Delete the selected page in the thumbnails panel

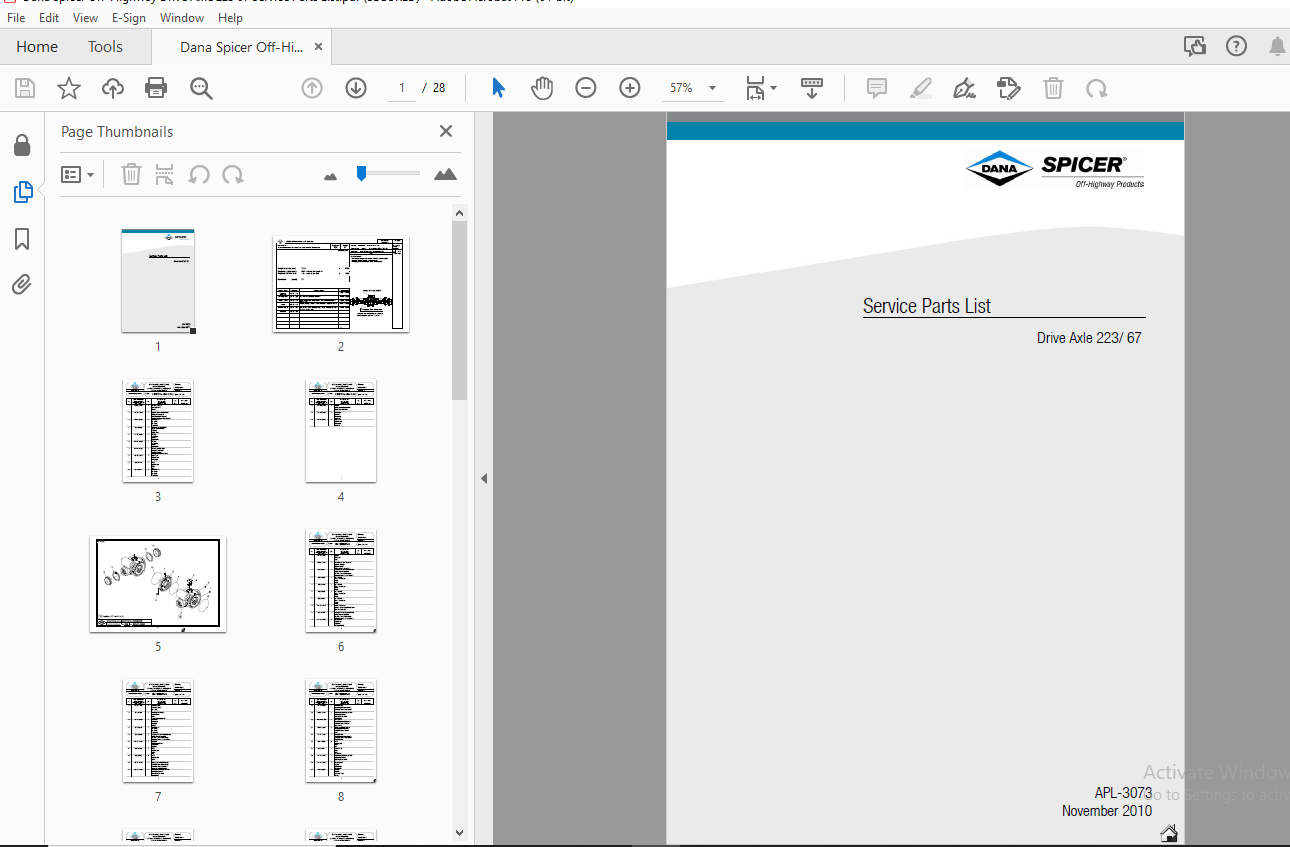(131, 175)
